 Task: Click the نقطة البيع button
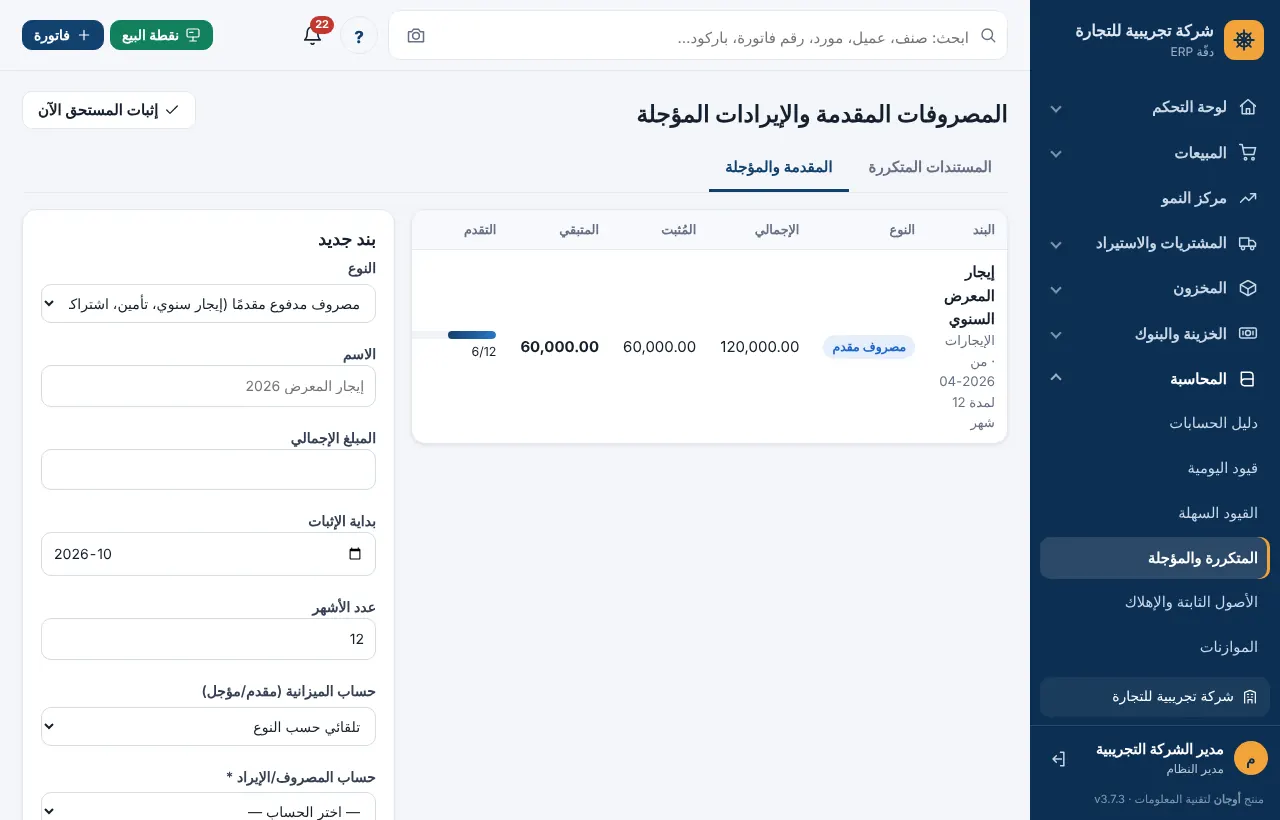click(161, 35)
